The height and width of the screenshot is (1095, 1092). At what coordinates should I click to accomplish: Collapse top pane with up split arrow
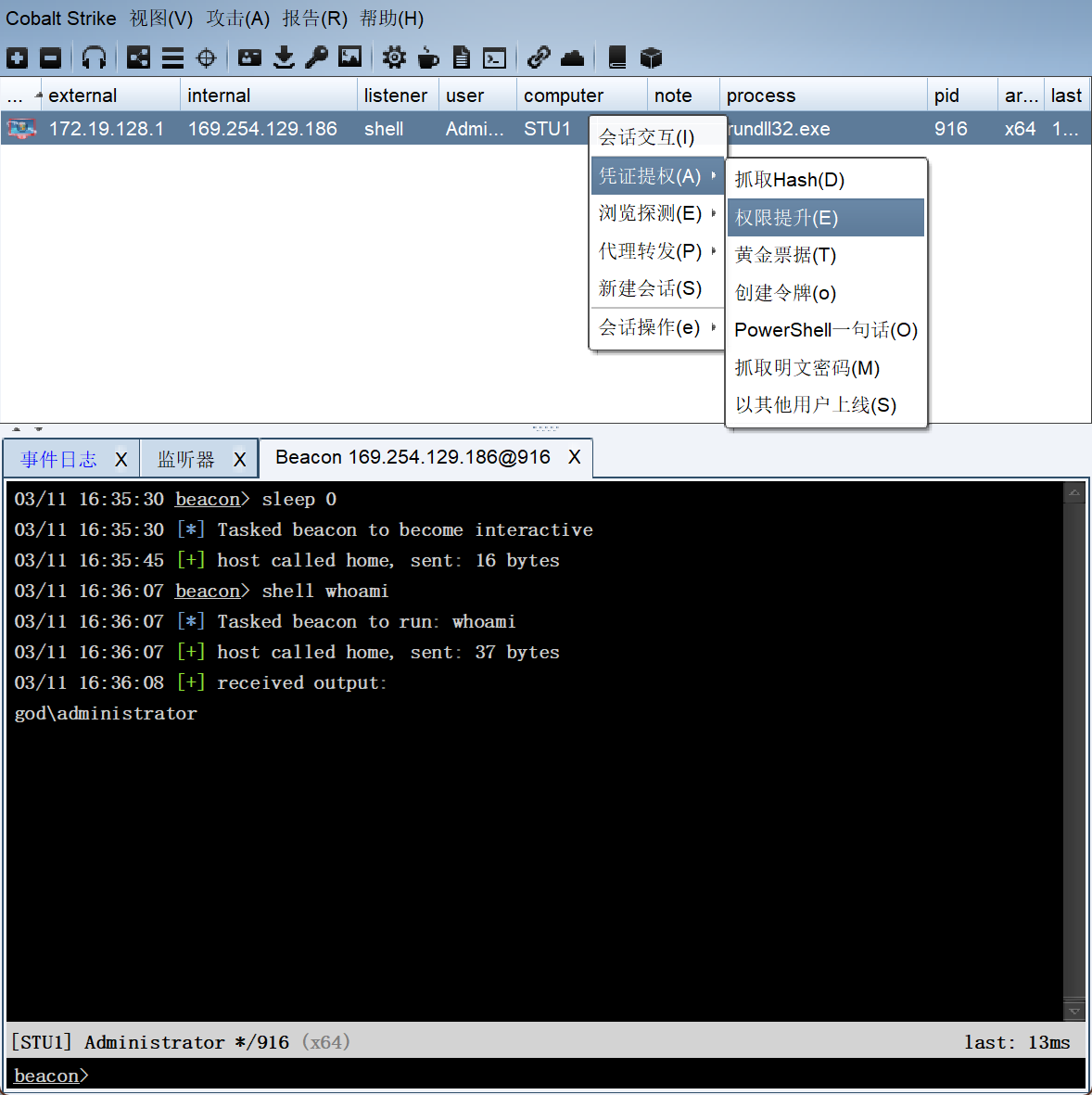click(16, 428)
